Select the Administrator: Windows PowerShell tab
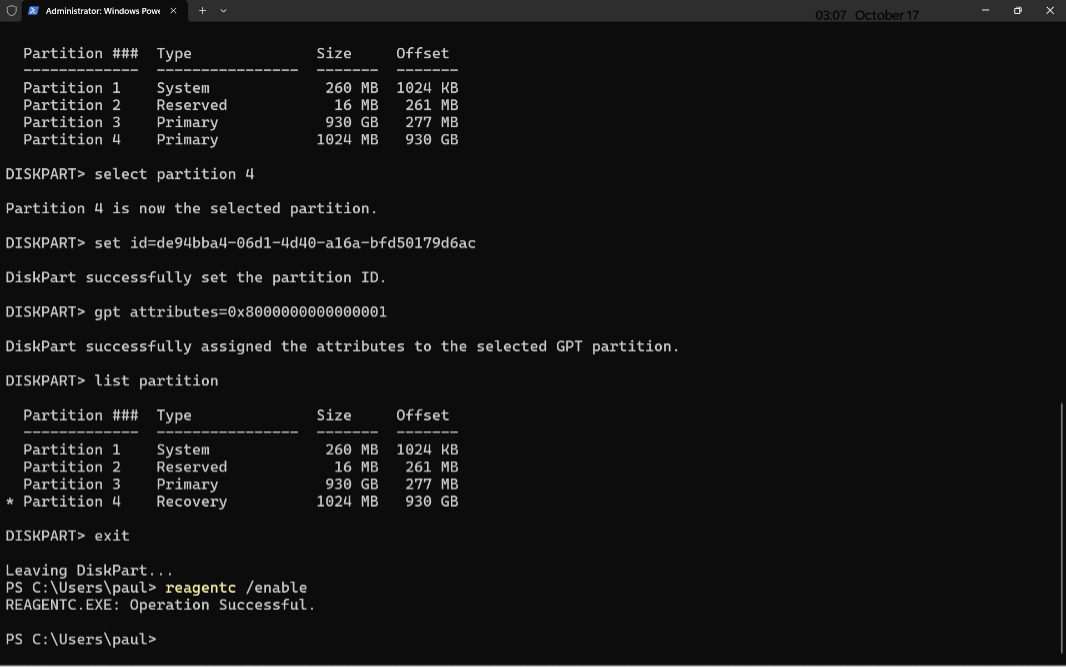The height and width of the screenshot is (667, 1066). (102, 11)
